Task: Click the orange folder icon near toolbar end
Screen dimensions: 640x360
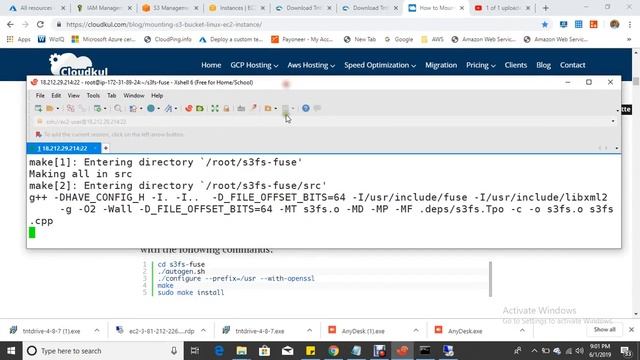Action: [268, 108]
